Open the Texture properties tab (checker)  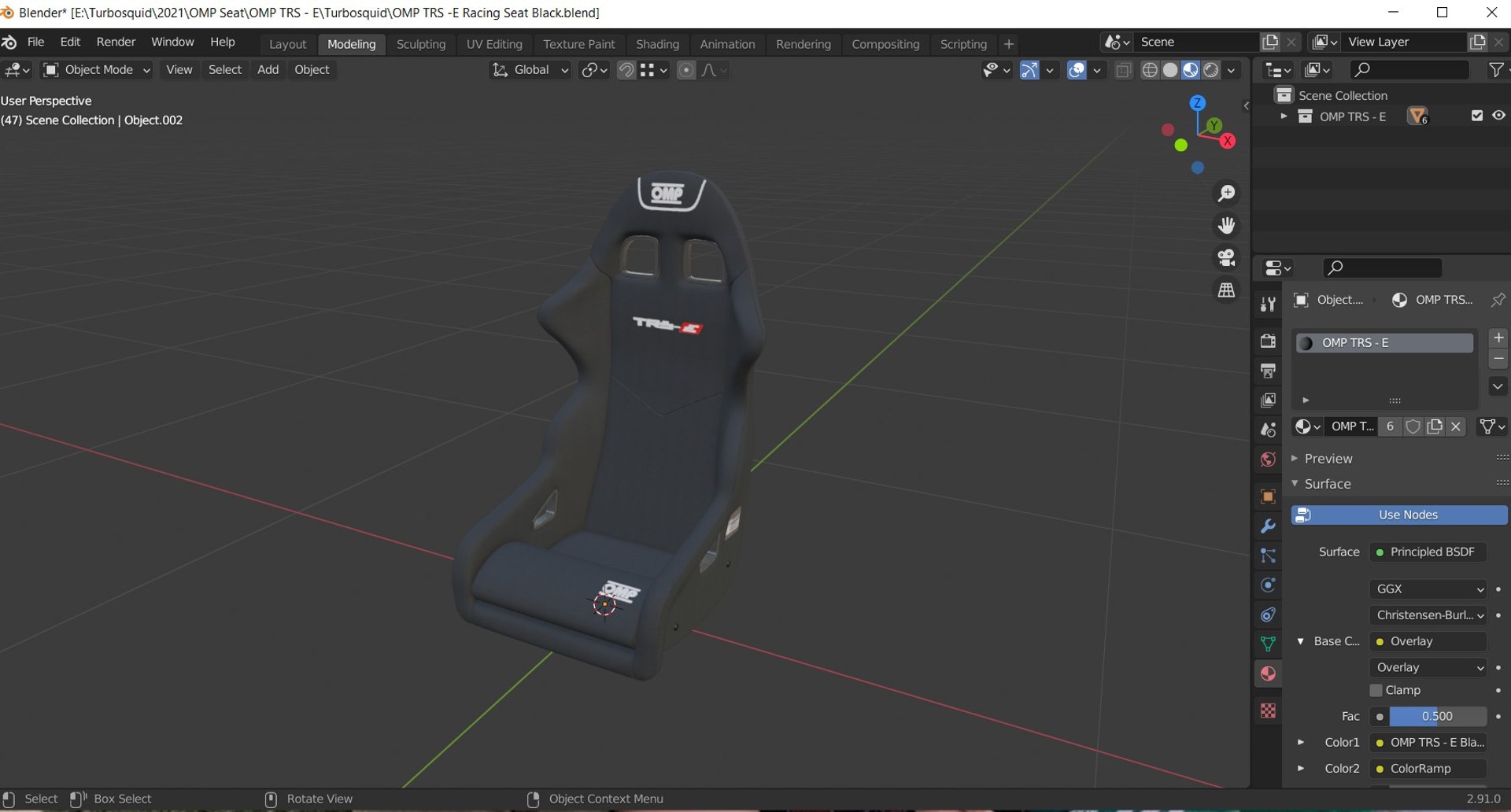tap(1268, 710)
